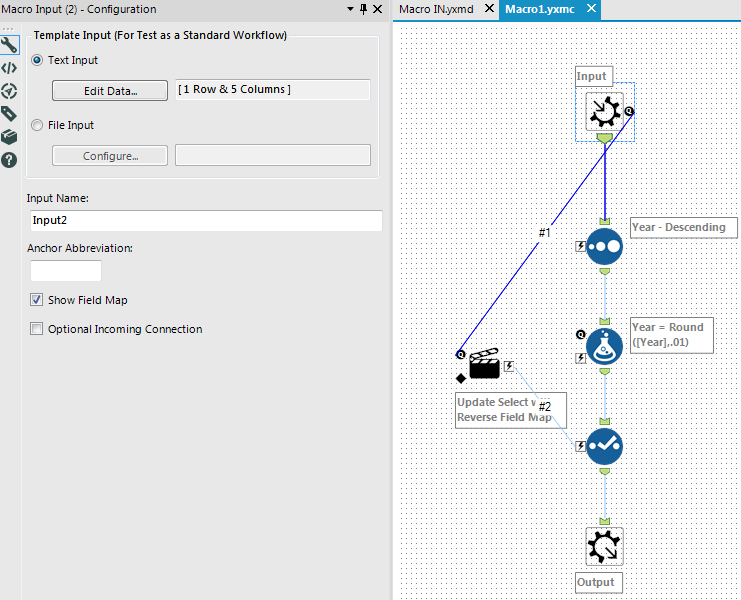Open the box package icon in sidebar
Viewport: 741px width, 600px height.
9,137
